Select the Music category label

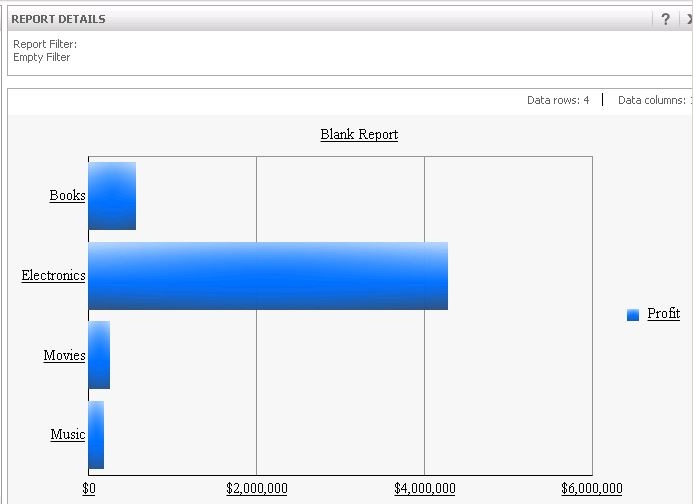[x=67, y=434]
